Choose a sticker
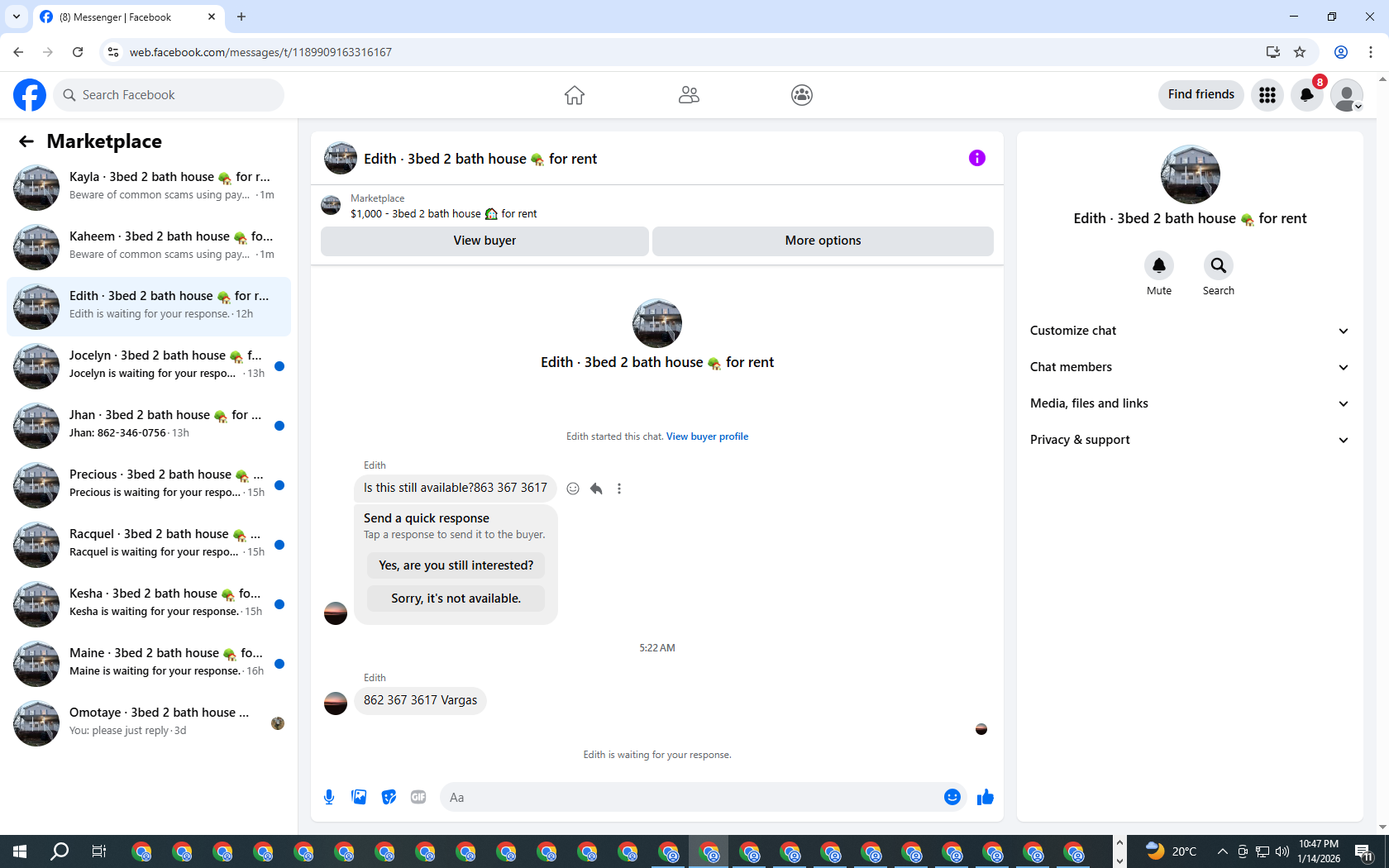 tap(389, 797)
